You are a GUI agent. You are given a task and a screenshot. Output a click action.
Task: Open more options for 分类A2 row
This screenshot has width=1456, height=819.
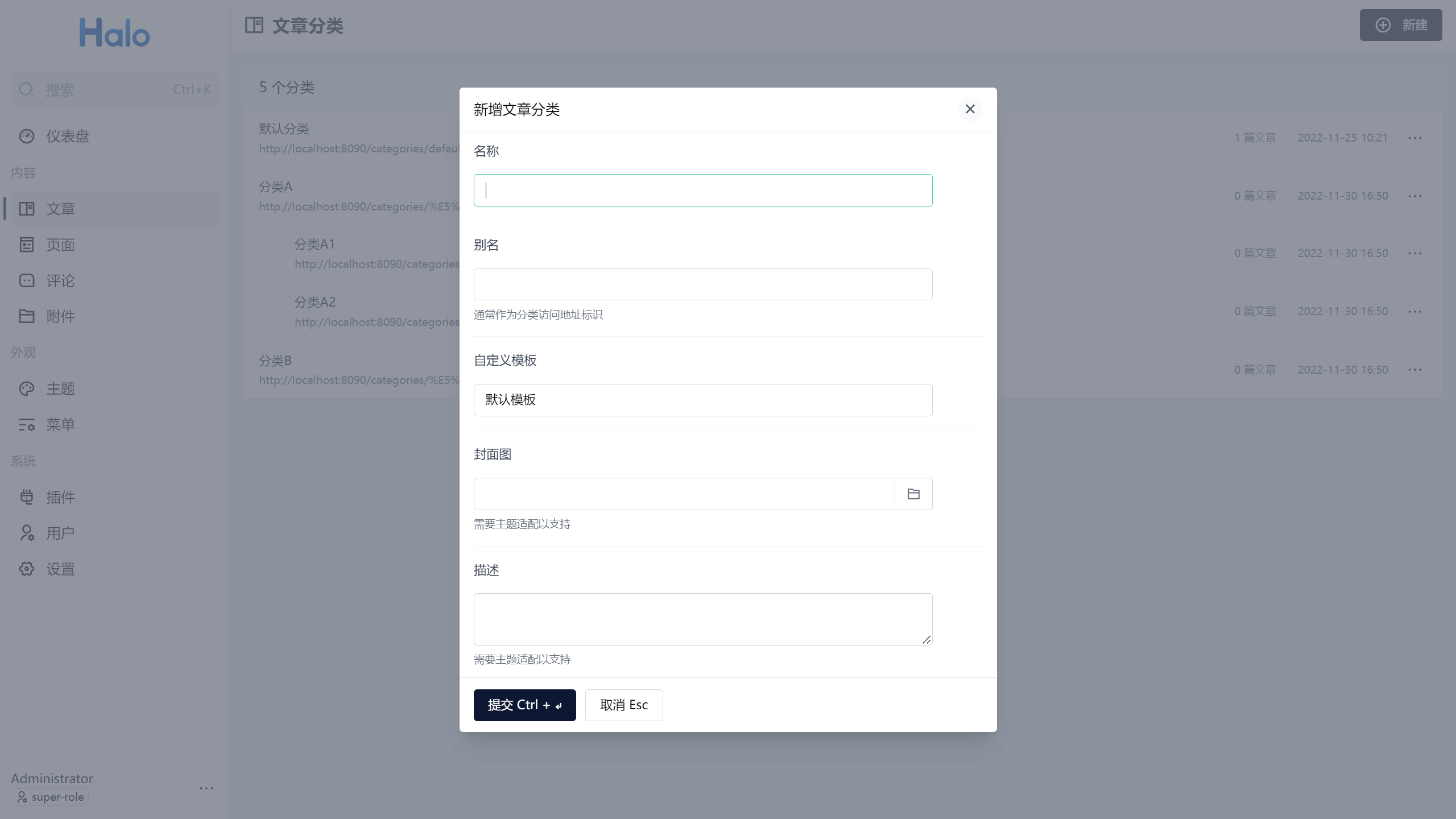[x=1415, y=311]
